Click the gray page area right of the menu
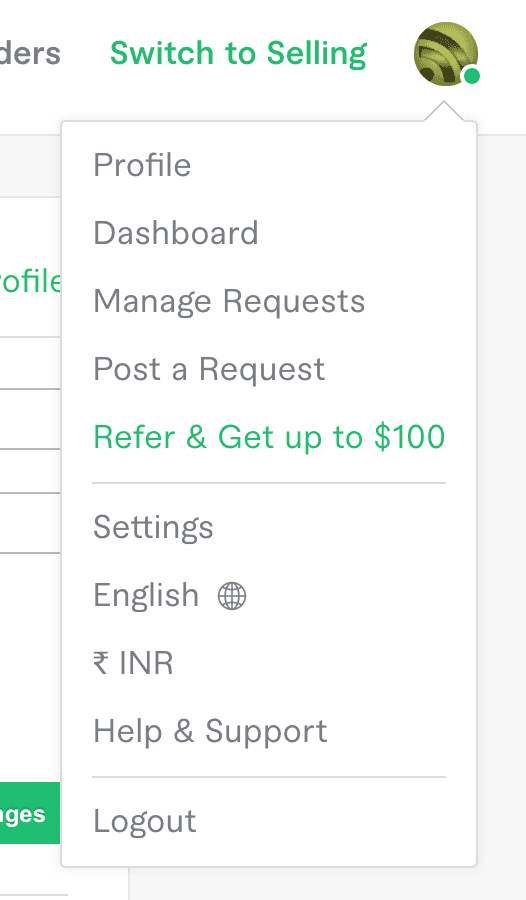The width and height of the screenshot is (526, 900). coord(501,517)
